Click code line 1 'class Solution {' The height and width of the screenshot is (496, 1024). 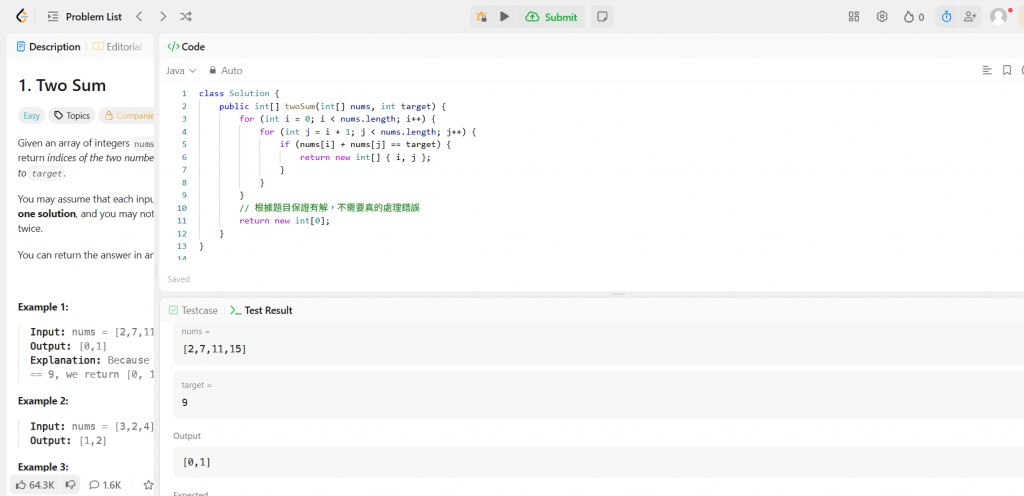point(239,93)
